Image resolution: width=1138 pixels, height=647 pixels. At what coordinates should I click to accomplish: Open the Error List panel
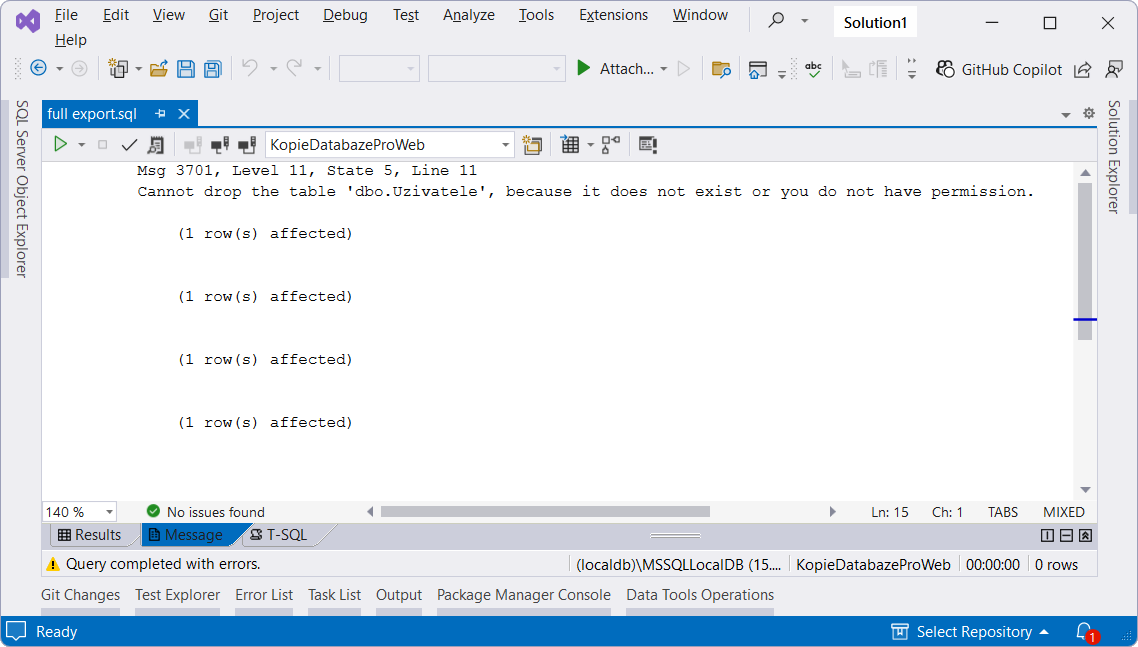point(263,594)
